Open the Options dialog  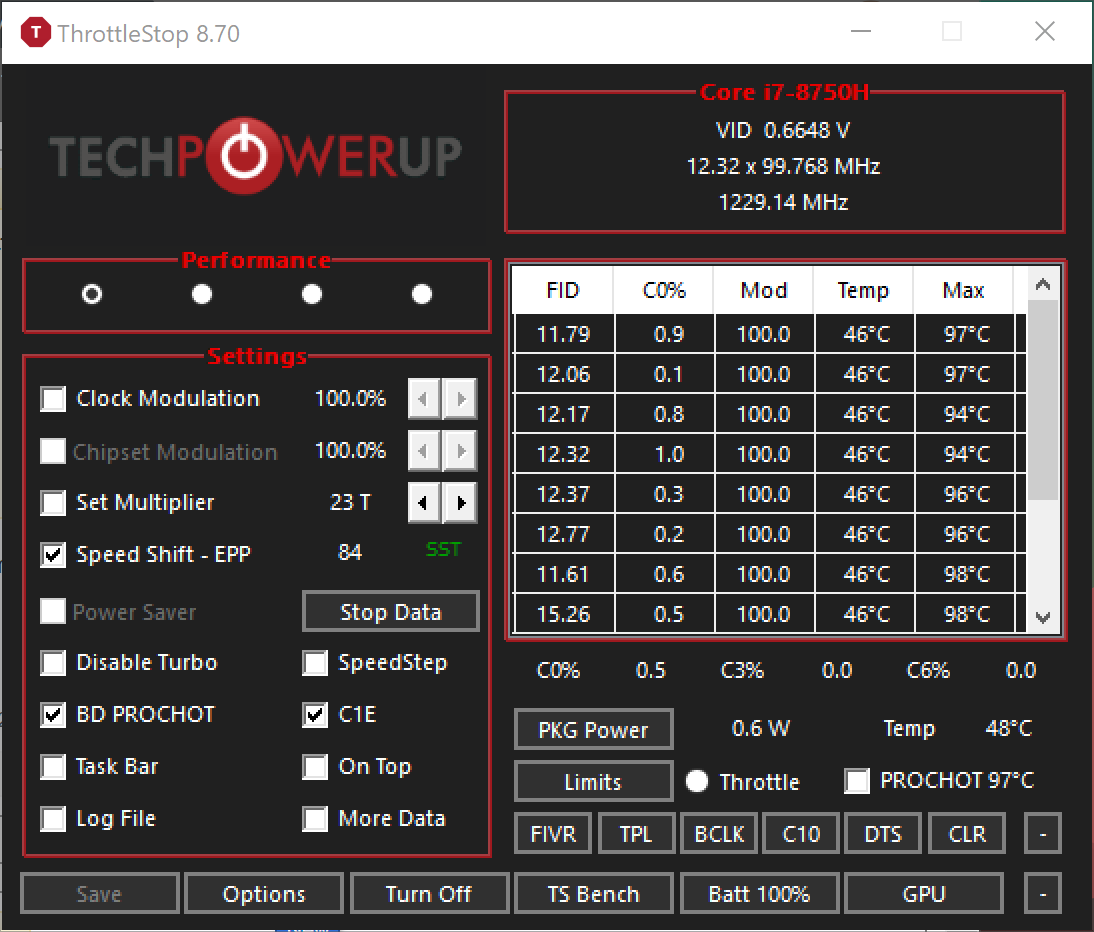click(x=264, y=894)
